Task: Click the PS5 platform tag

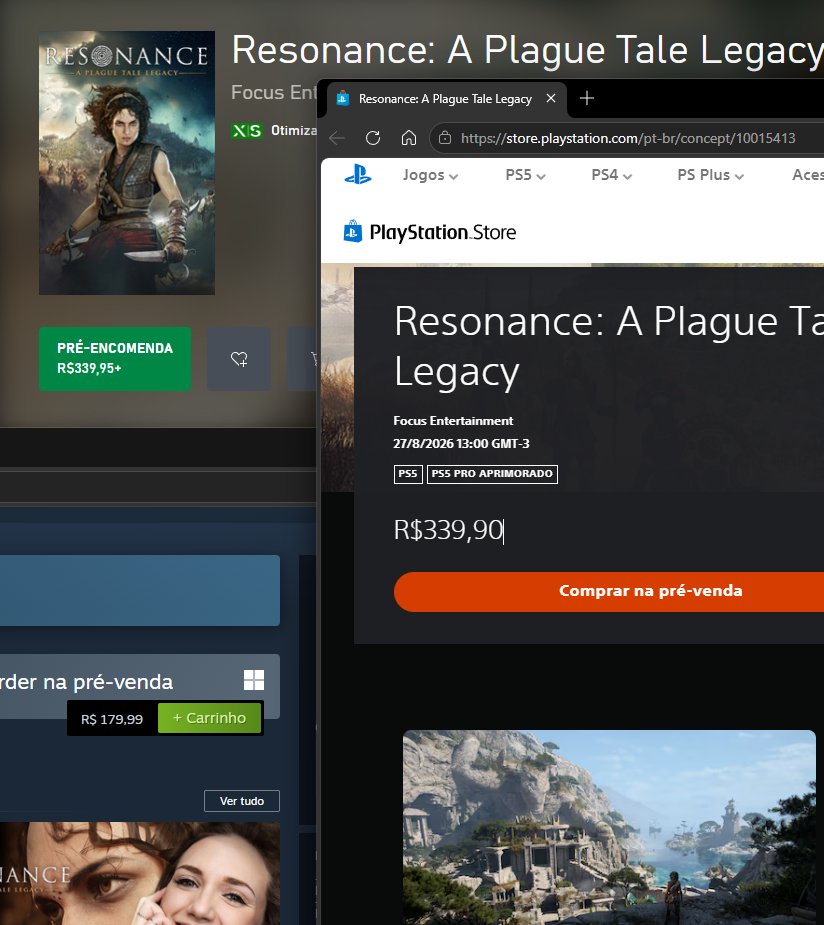Action: click(408, 474)
